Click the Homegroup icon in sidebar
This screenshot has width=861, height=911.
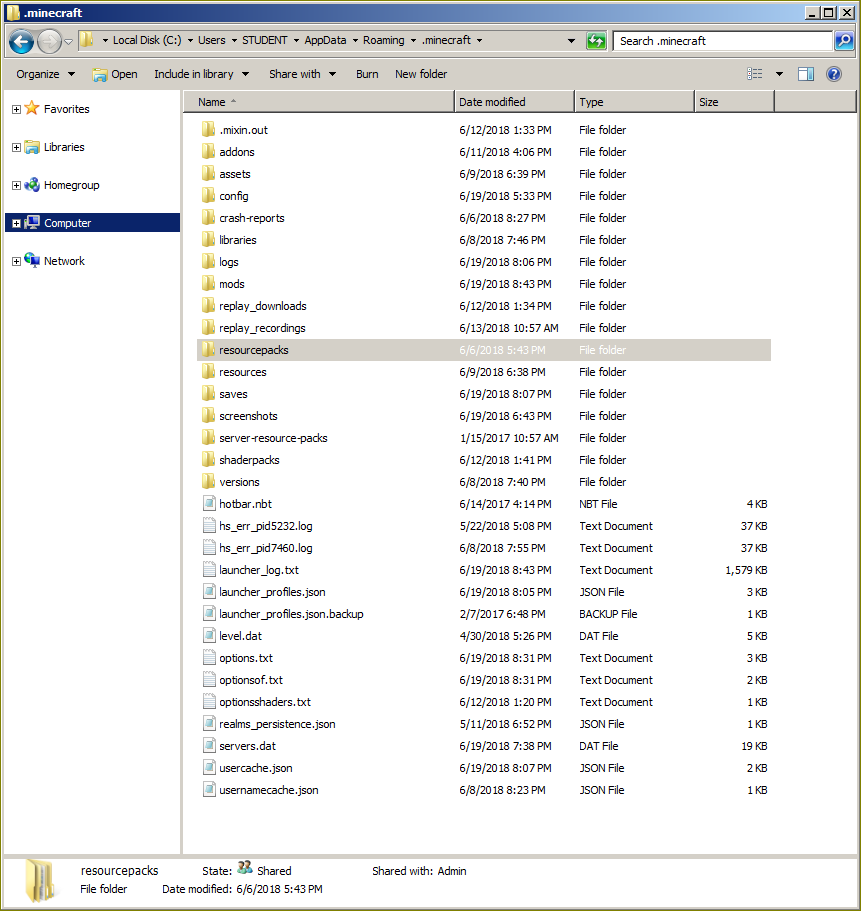[32, 185]
